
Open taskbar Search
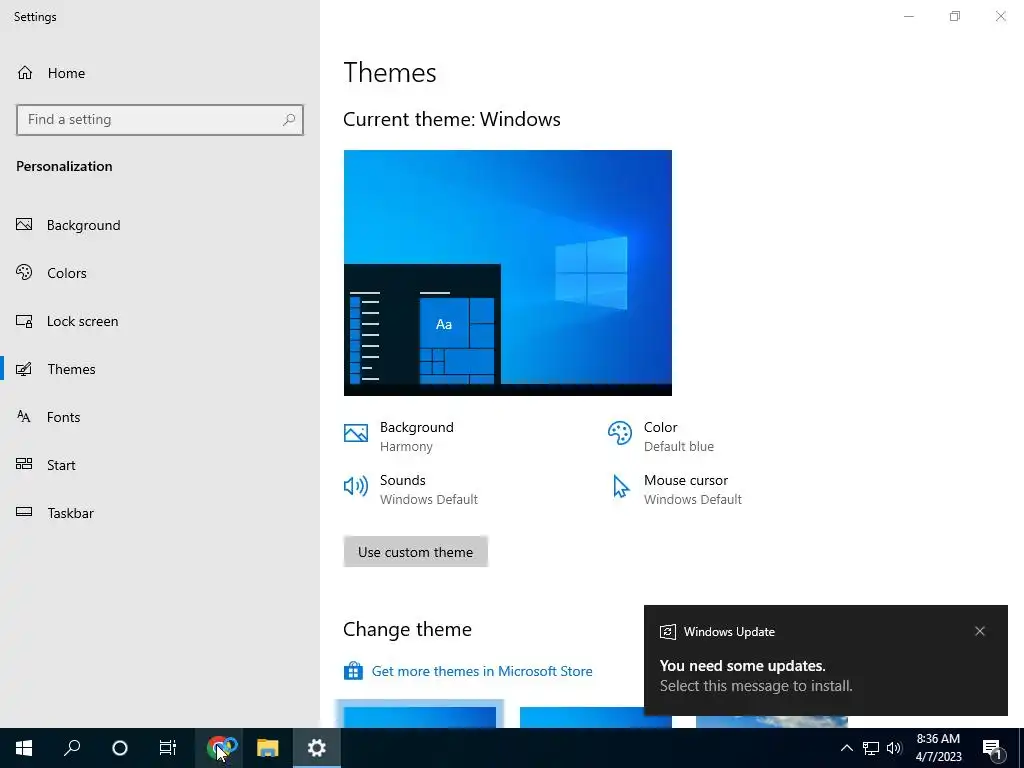pyautogui.click(x=72, y=748)
